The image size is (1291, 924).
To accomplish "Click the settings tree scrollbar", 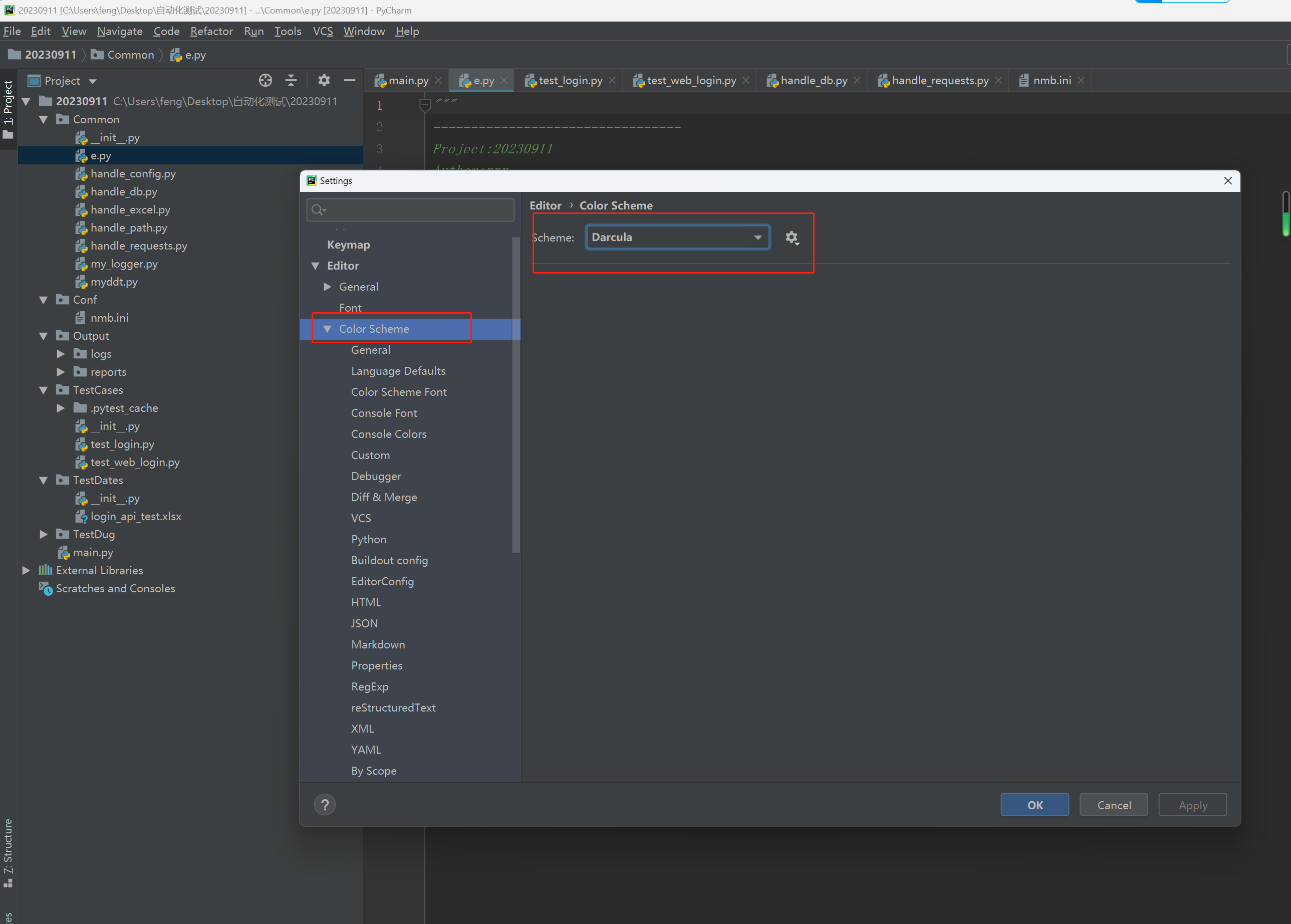I will tap(516, 398).
